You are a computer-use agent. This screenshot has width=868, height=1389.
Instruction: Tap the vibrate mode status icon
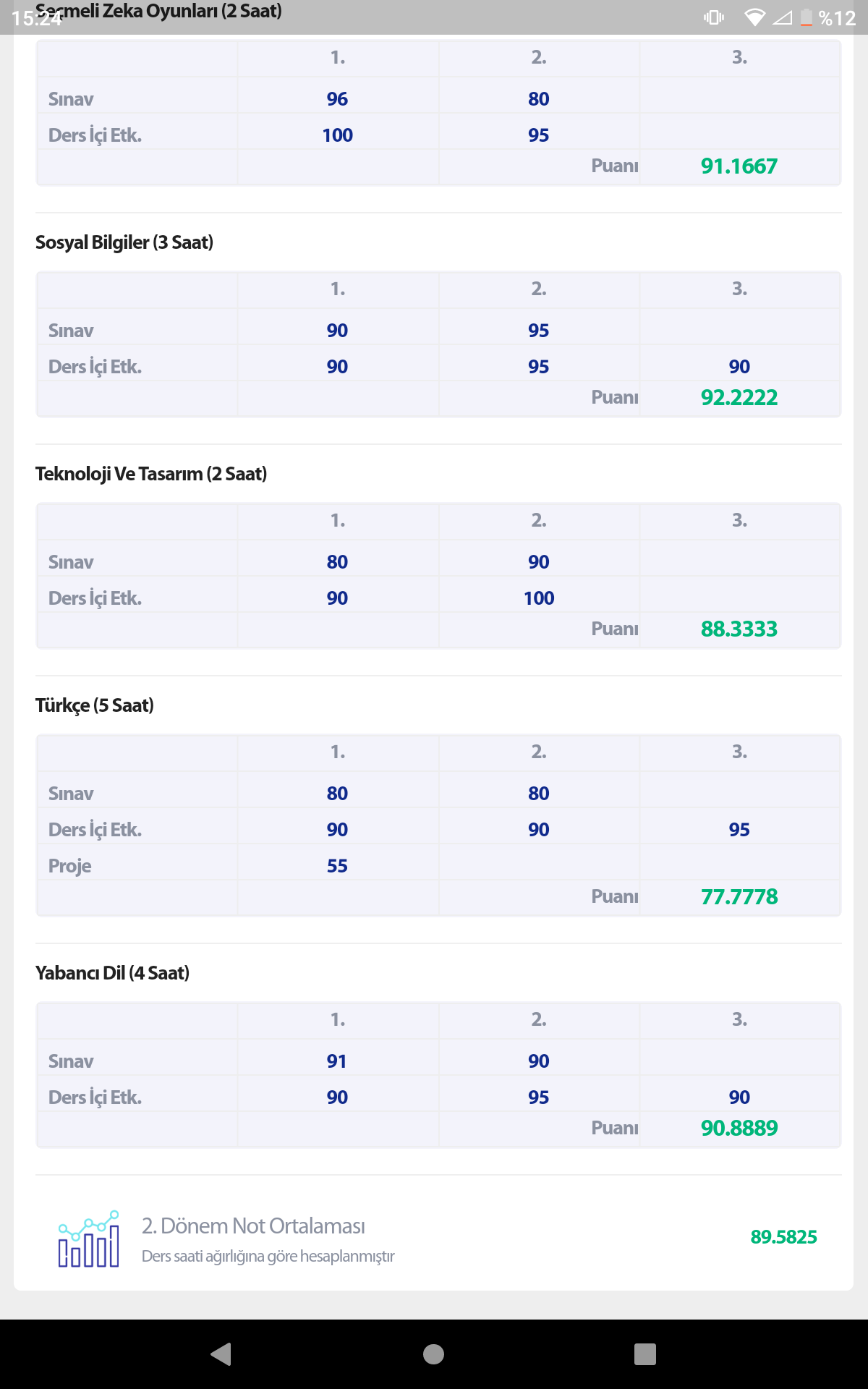click(x=714, y=17)
